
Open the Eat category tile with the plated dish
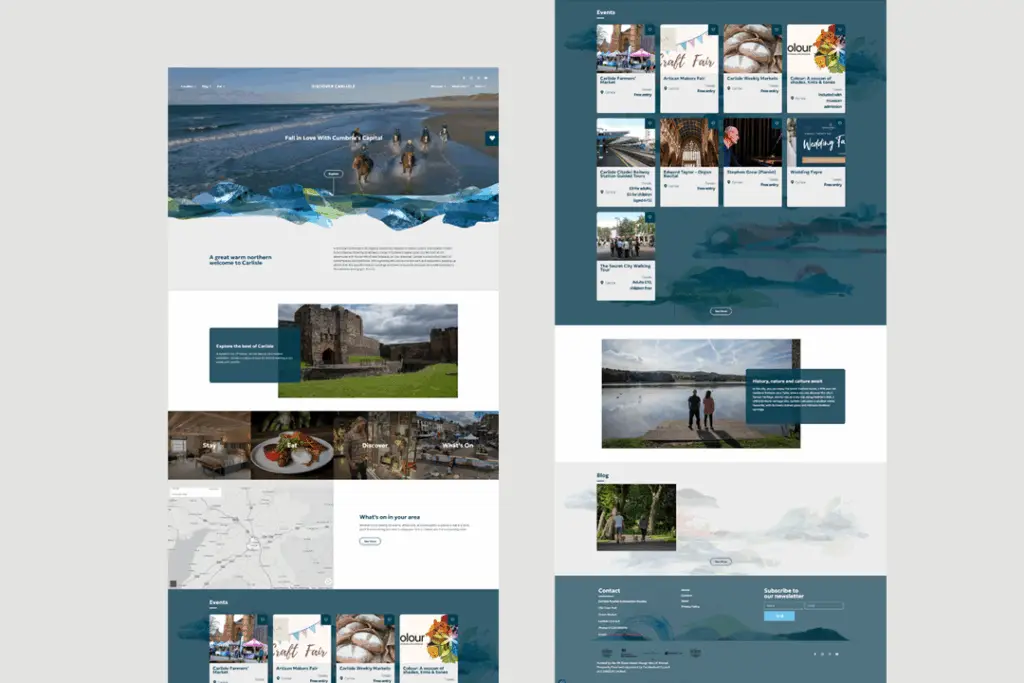point(292,445)
